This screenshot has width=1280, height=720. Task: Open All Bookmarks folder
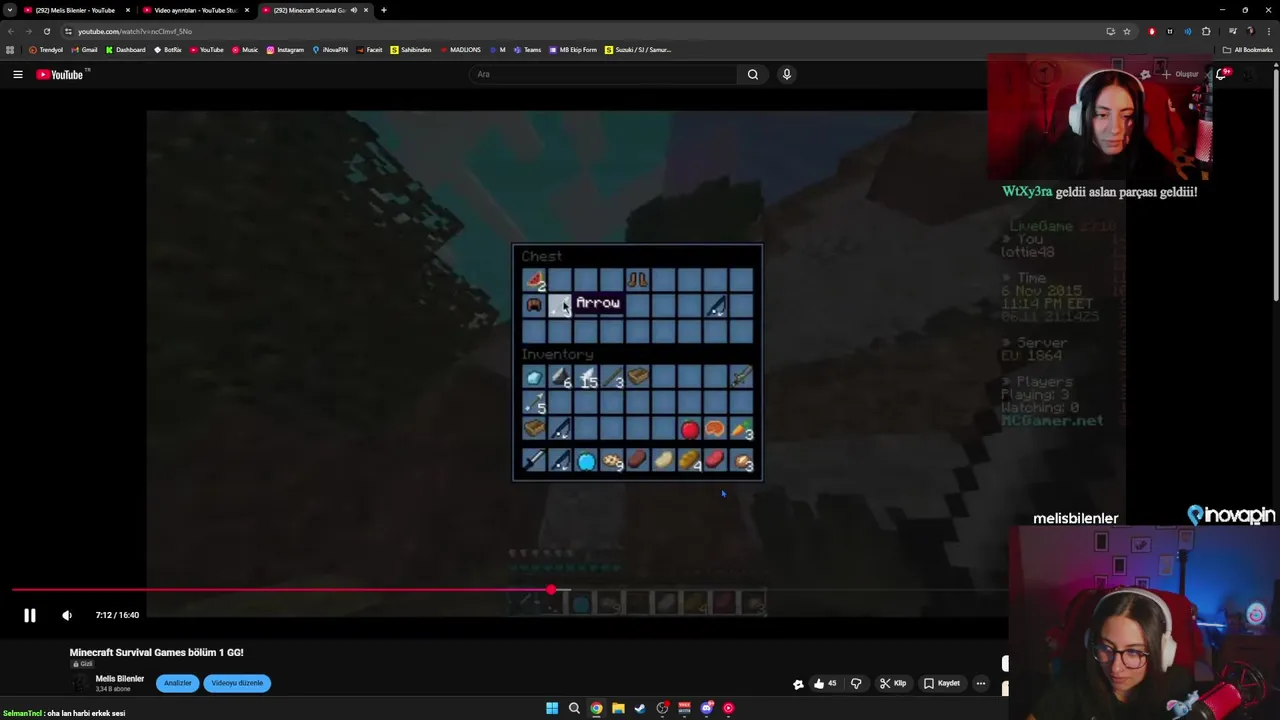tap(1247, 49)
